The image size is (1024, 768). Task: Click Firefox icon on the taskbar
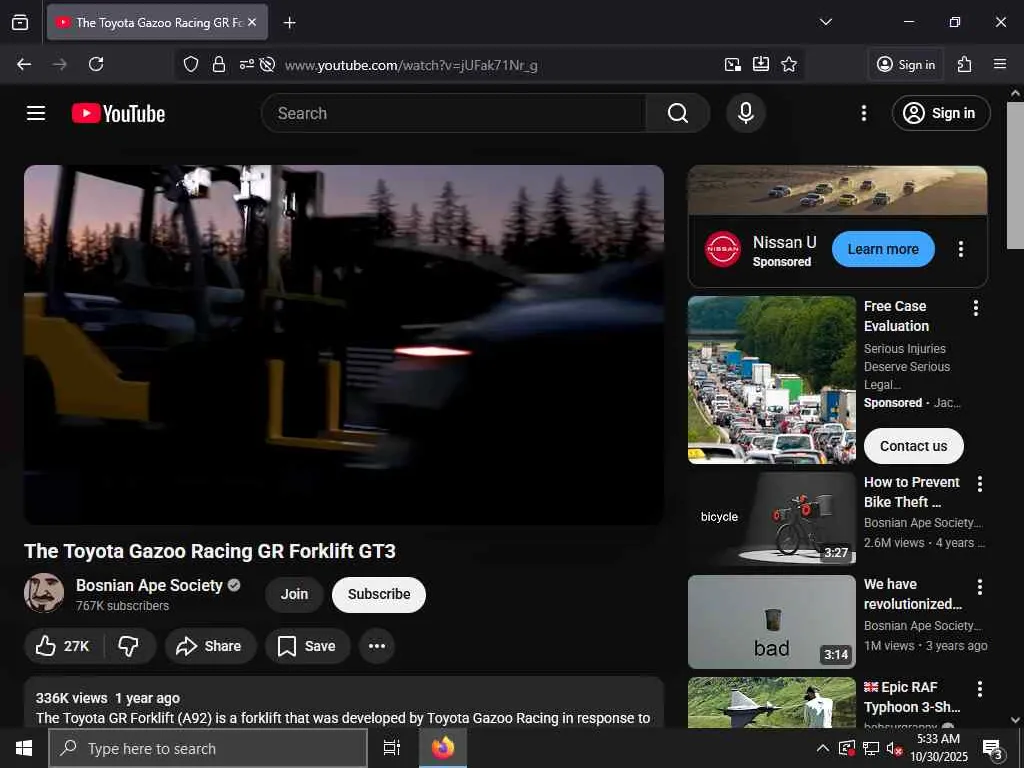click(443, 748)
